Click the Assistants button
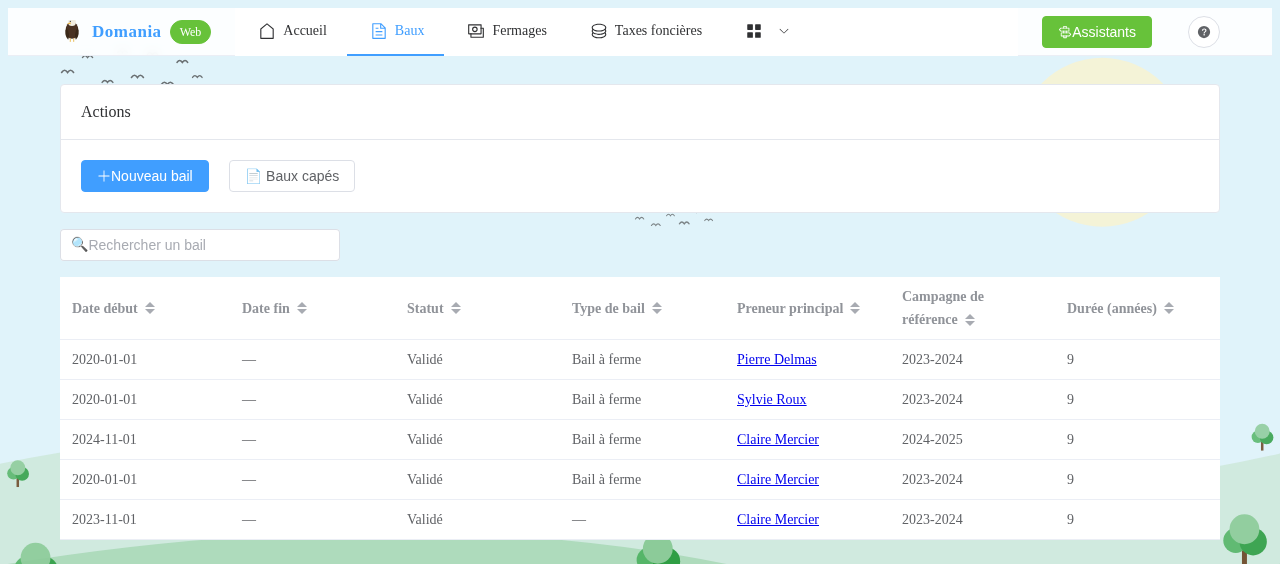This screenshot has width=1280, height=564. [x=1097, y=32]
